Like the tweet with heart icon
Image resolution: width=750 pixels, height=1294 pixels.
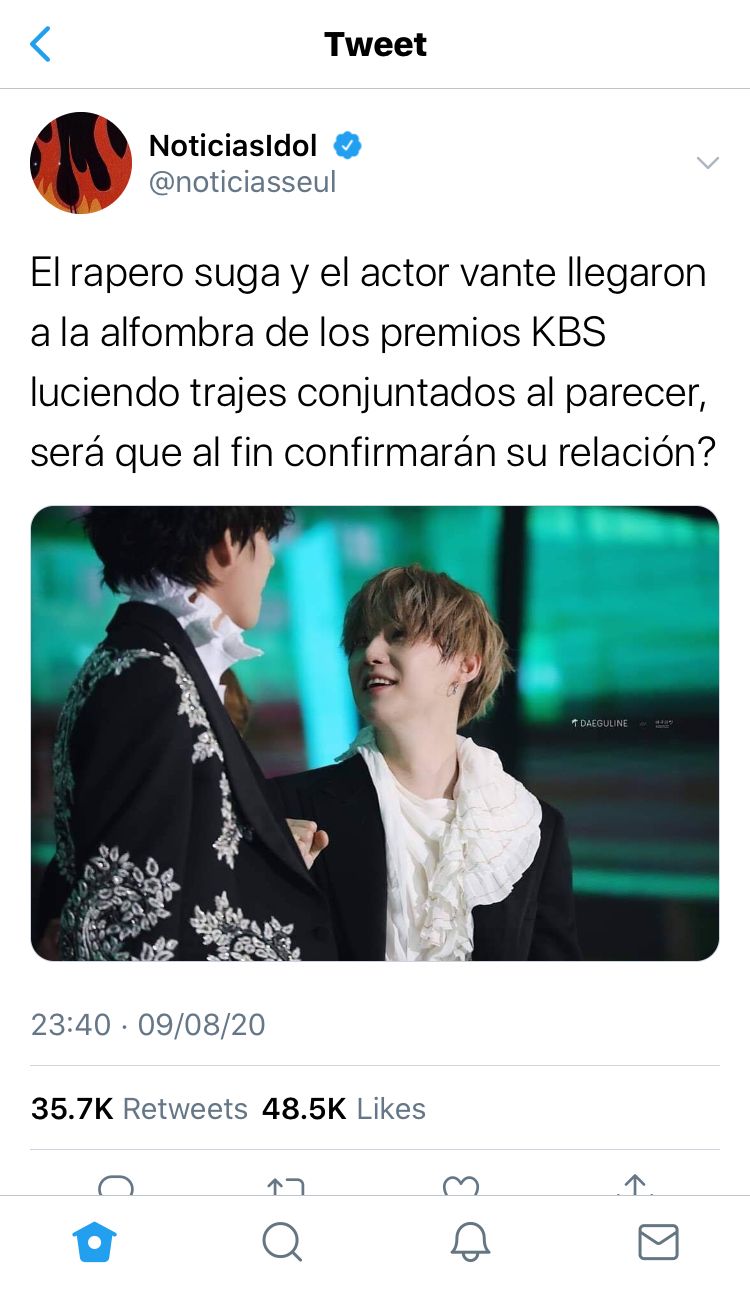460,1185
